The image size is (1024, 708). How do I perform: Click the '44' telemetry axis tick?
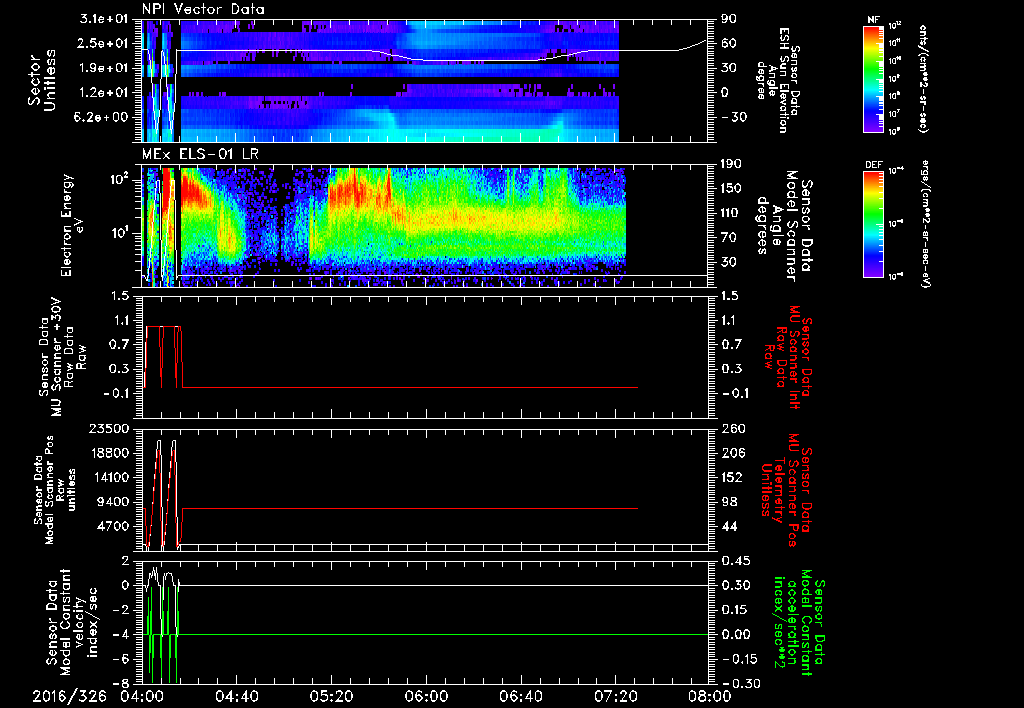(x=729, y=526)
